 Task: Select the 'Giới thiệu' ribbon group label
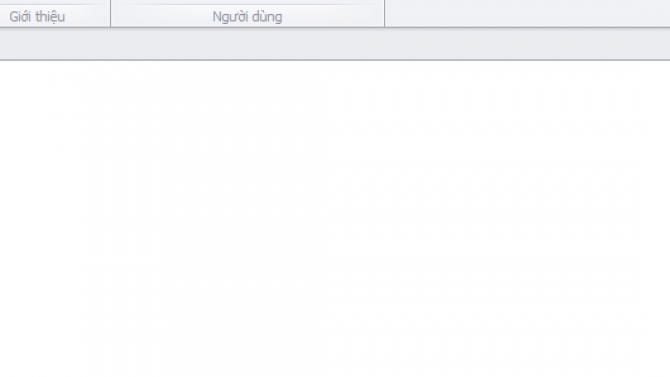37,17
